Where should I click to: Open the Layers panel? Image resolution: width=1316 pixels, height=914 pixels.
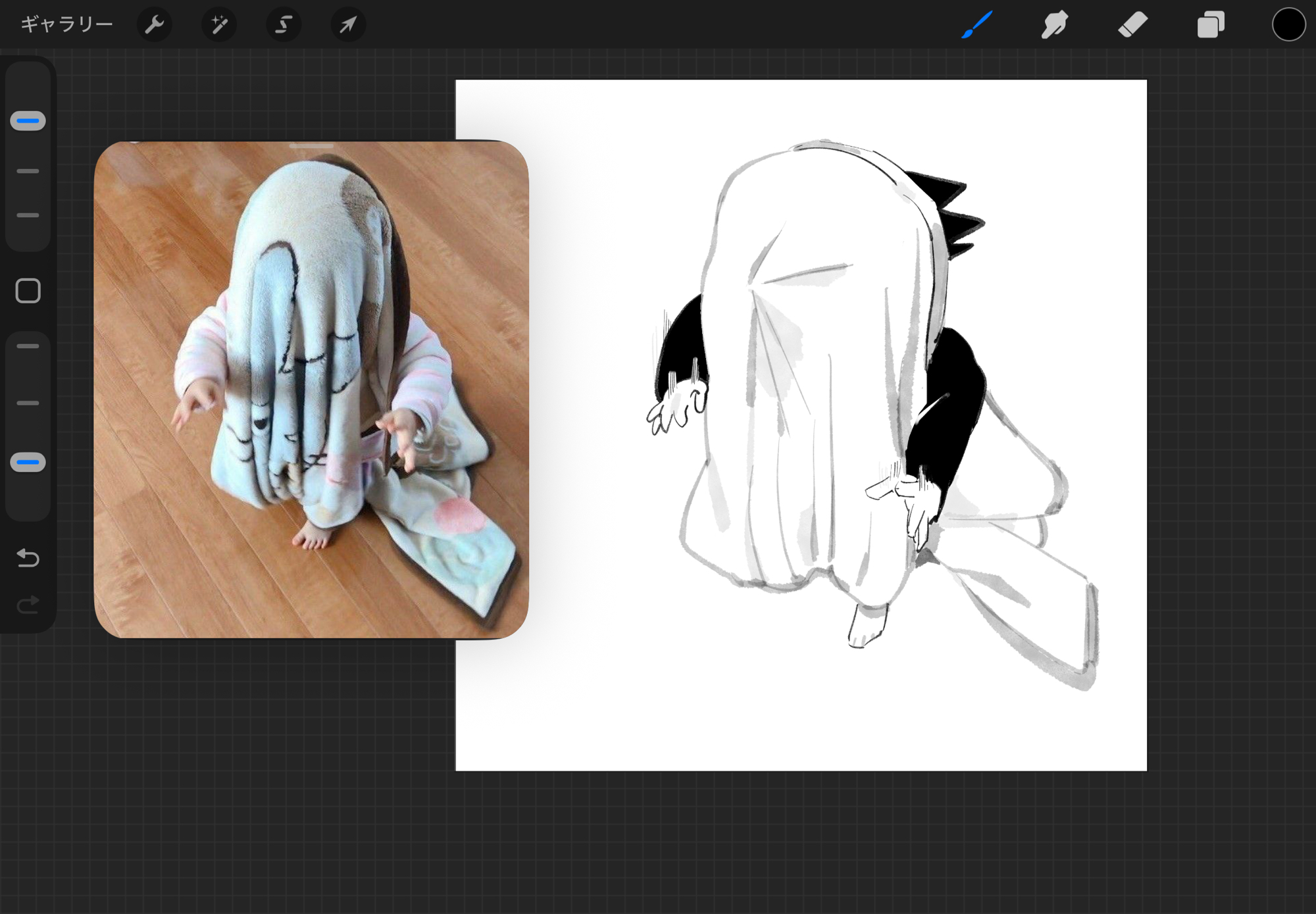(x=1210, y=25)
